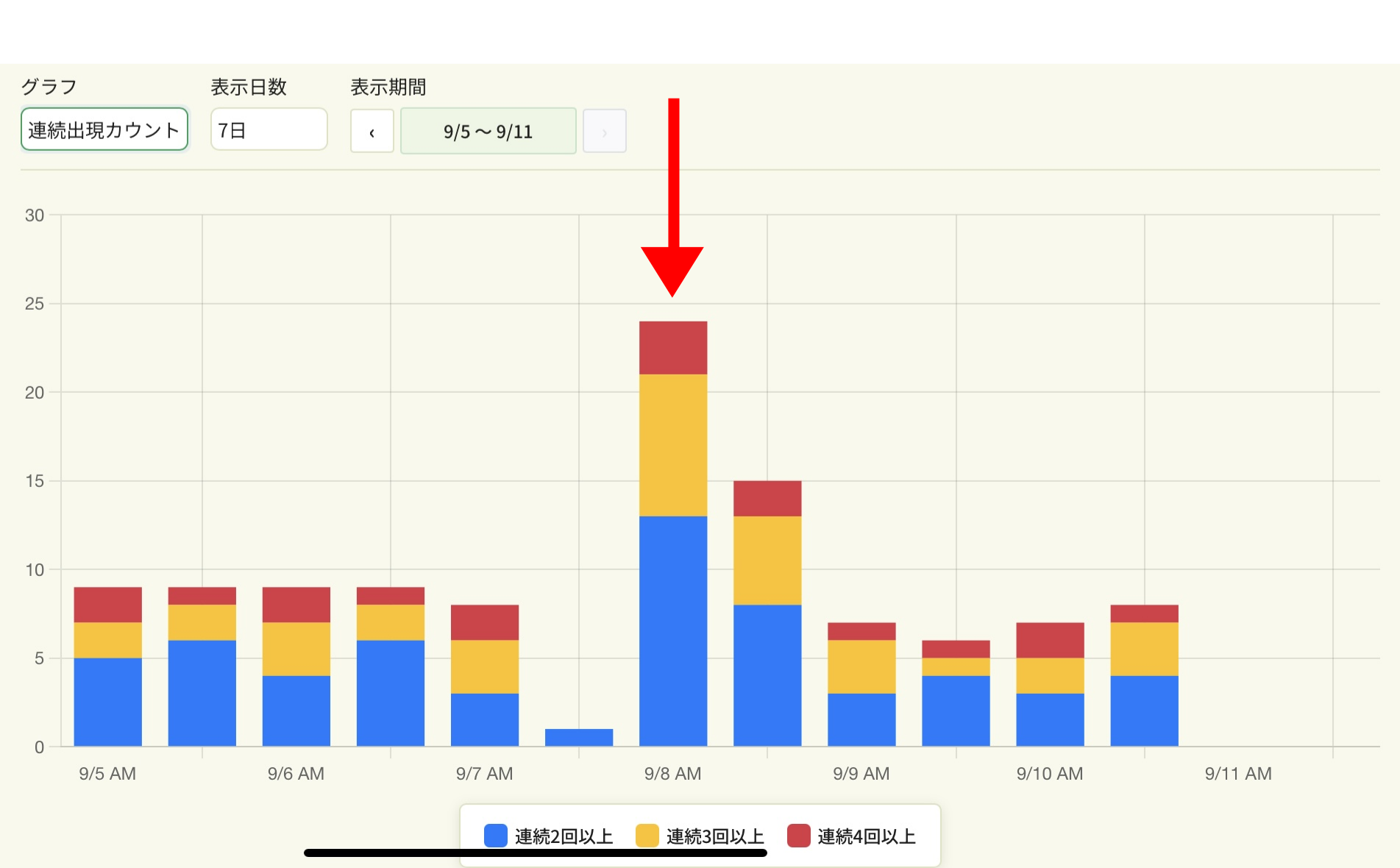1400x868 pixels.
Task: Toggle the 連続3回以上 legend series
Action: [x=715, y=836]
